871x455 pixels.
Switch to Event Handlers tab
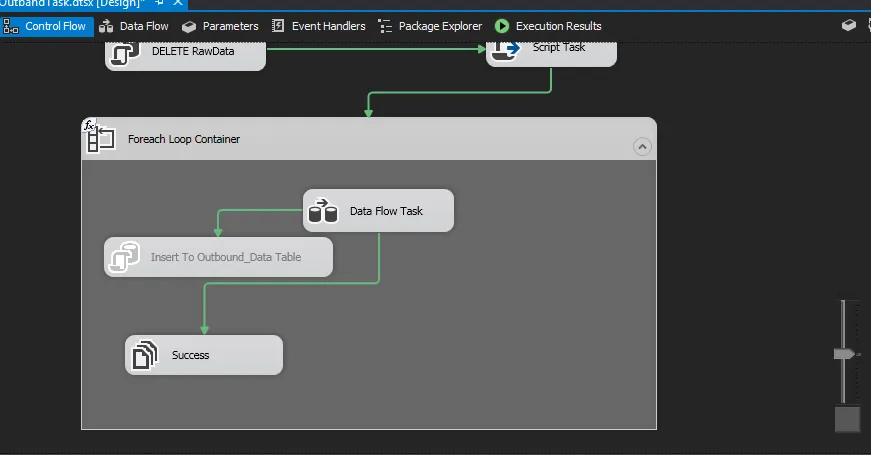click(x=318, y=26)
